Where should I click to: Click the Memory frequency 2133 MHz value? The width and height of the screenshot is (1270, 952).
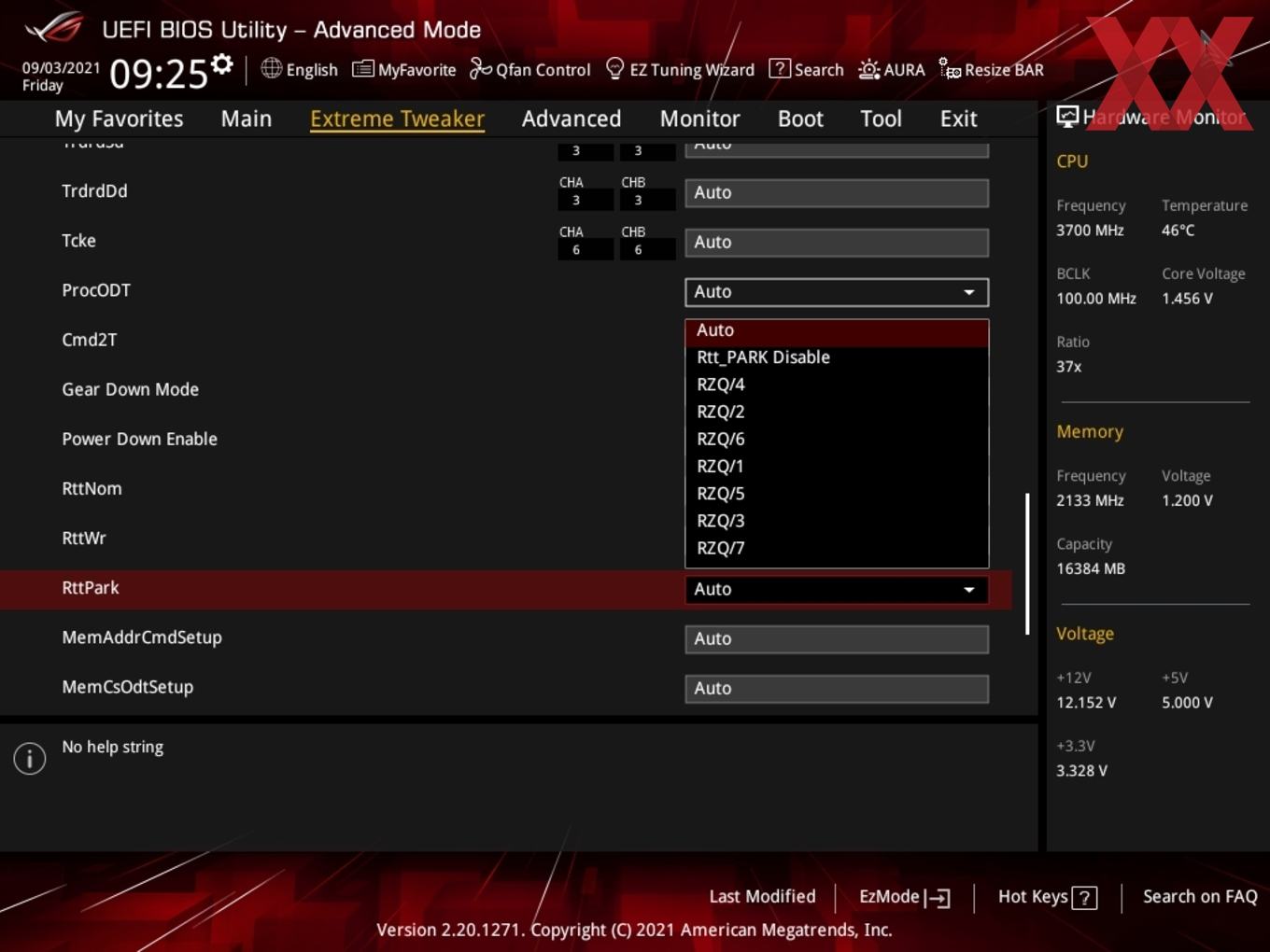click(1090, 501)
